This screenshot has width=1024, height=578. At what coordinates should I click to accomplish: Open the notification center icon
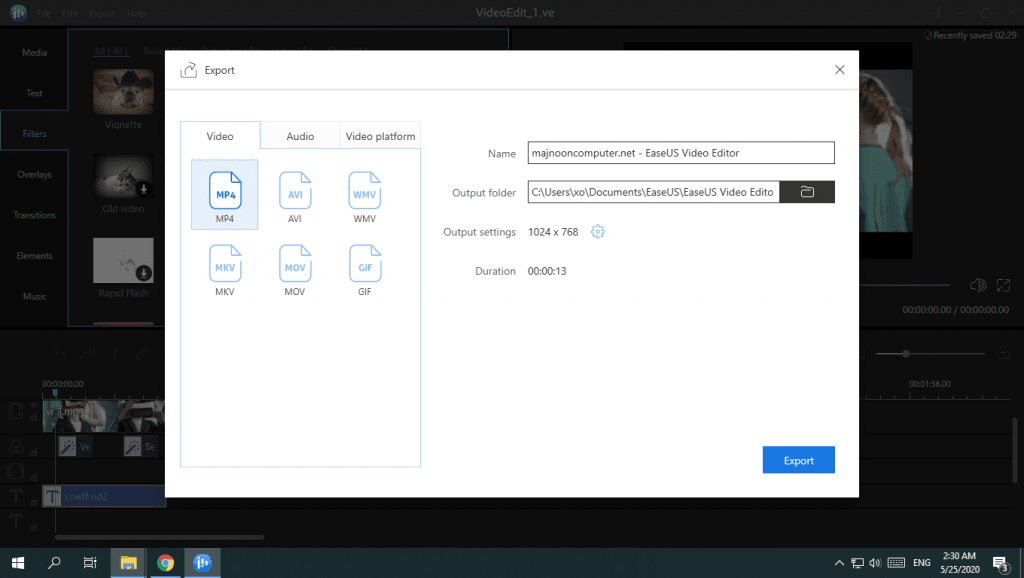pyautogui.click(x=1000, y=563)
